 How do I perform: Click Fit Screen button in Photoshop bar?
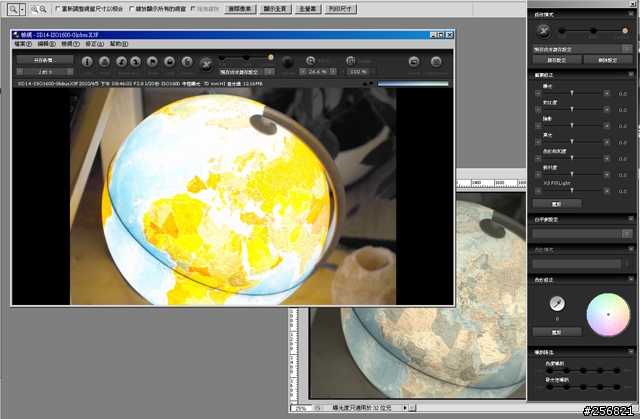coord(275,9)
